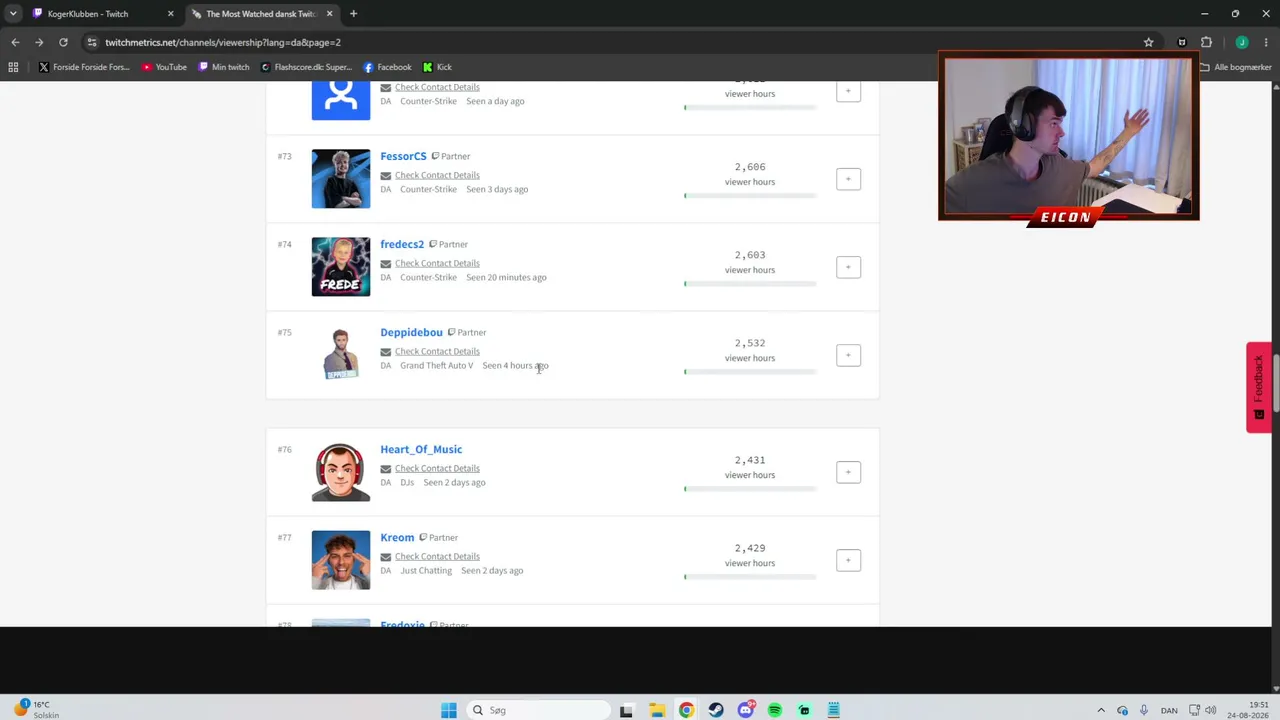Open the Chrome apps grid icon
The width and height of the screenshot is (1280, 720).
13,67
